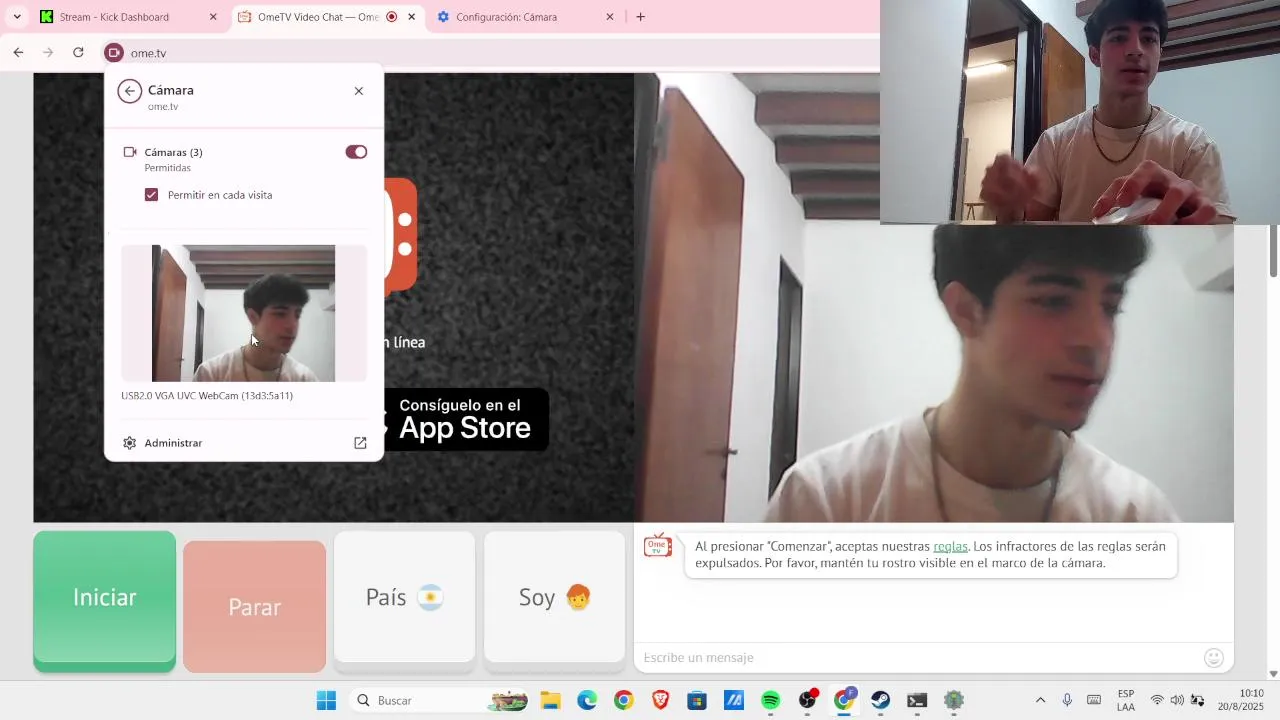Open the terminal app from taskbar
Screen dimensions: 1280x720
[x=917, y=701]
